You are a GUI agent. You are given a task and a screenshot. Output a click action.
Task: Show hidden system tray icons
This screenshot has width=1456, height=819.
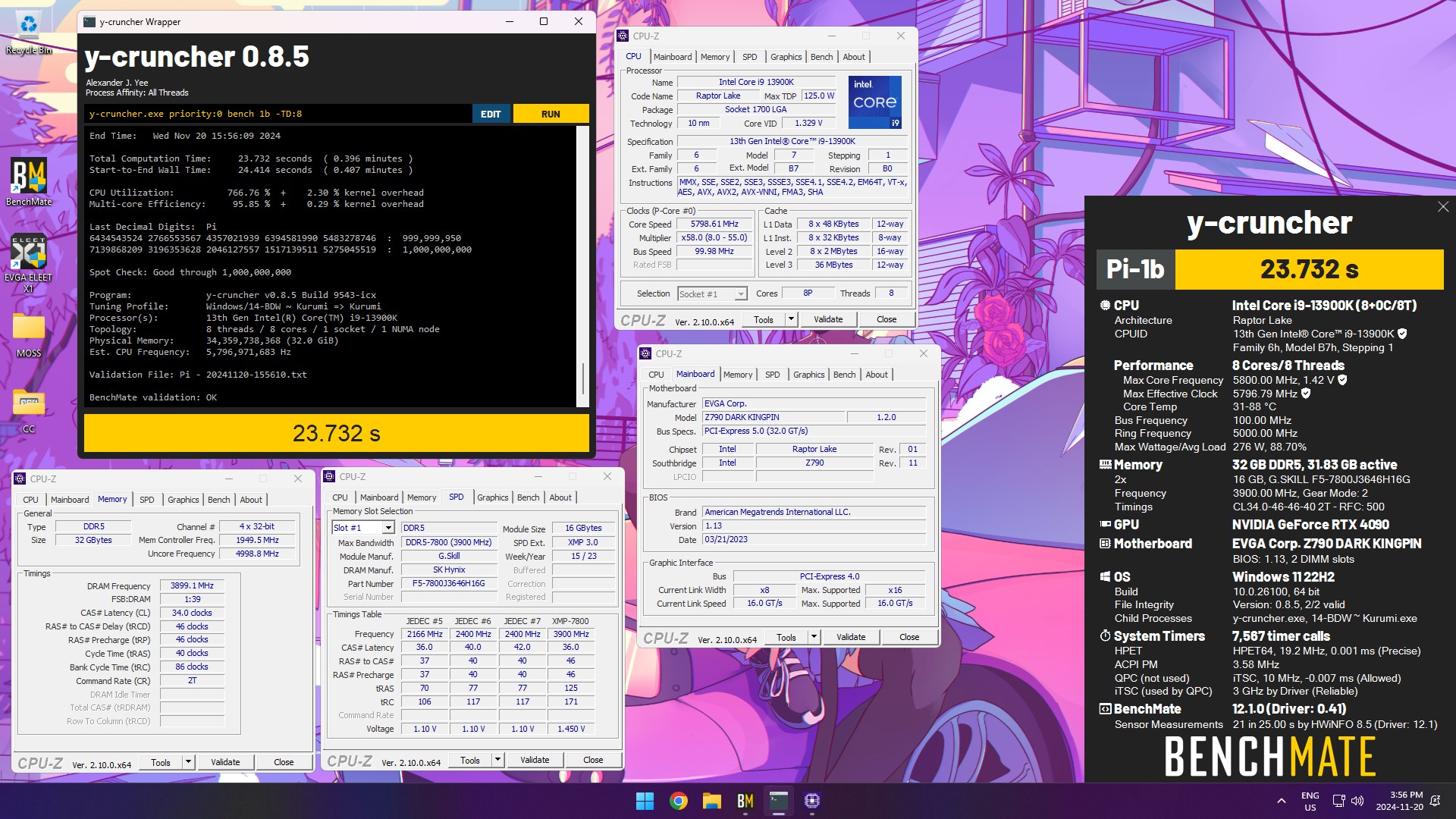1281,801
